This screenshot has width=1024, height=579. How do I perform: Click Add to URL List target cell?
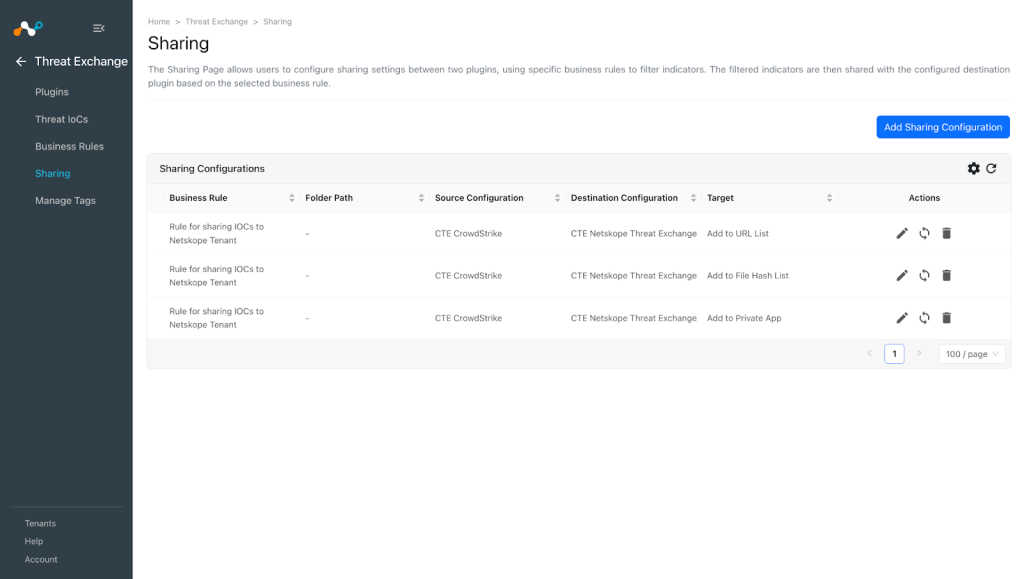737,234
